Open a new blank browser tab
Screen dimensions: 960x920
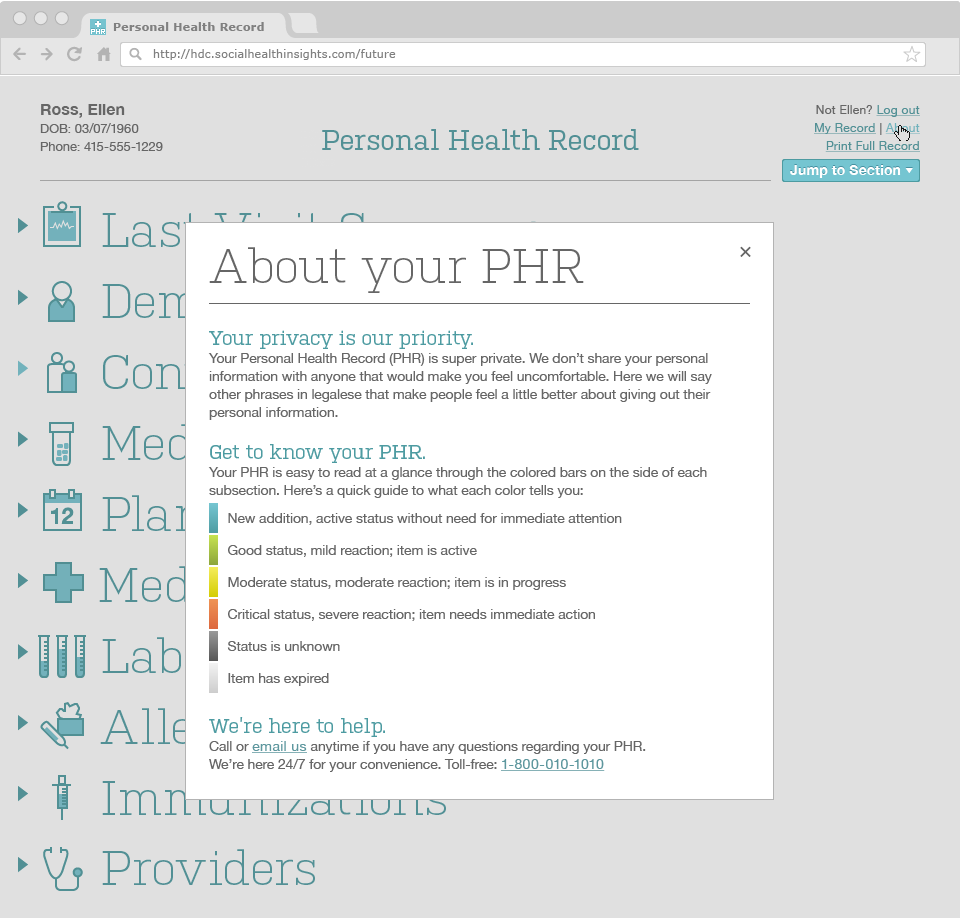[303, 23]
